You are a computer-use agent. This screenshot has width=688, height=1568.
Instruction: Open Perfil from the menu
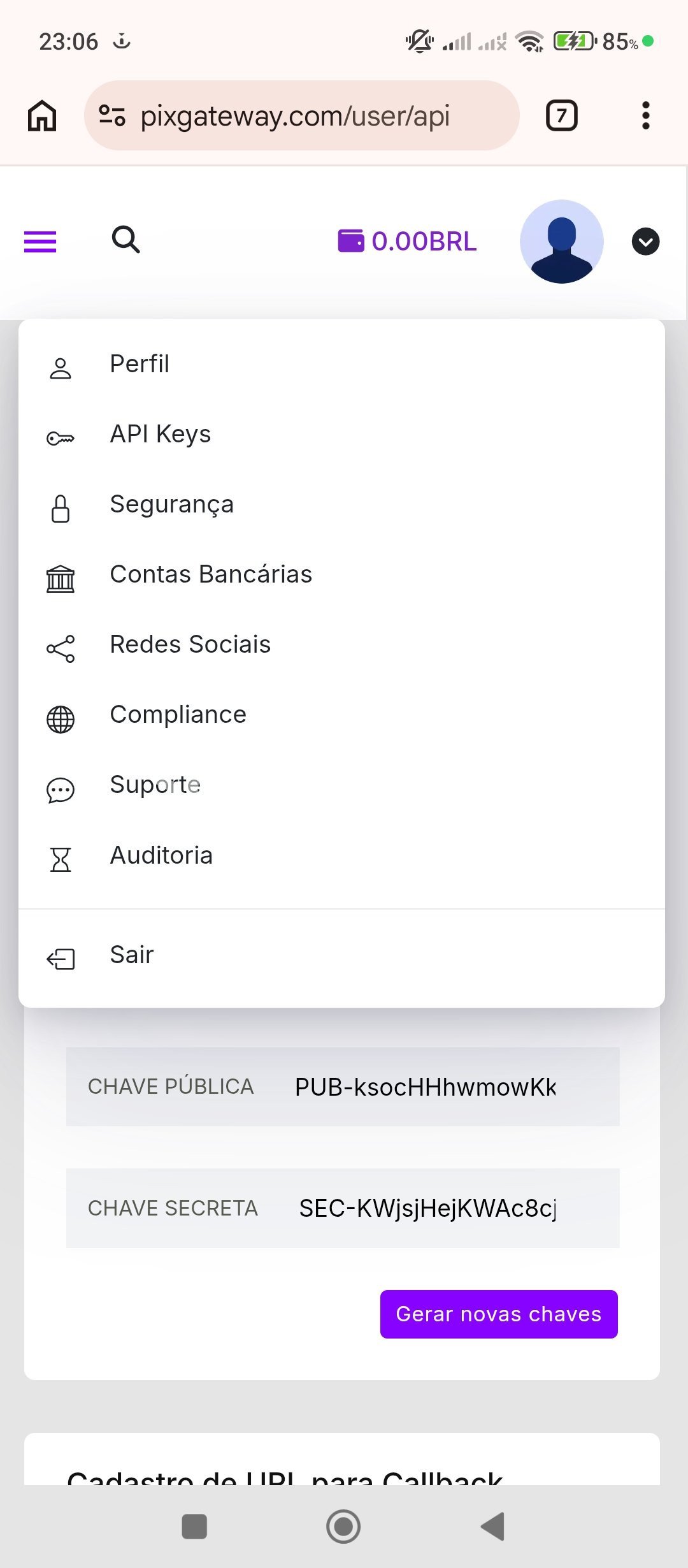click(140, 364)
